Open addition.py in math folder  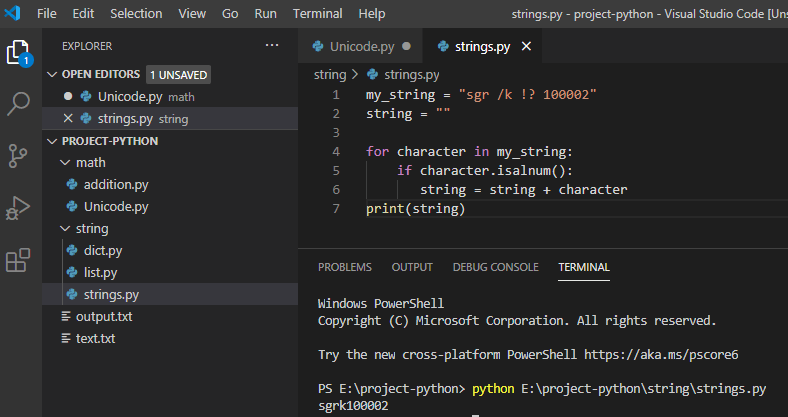pyautogui.click(x=170, y=184)
